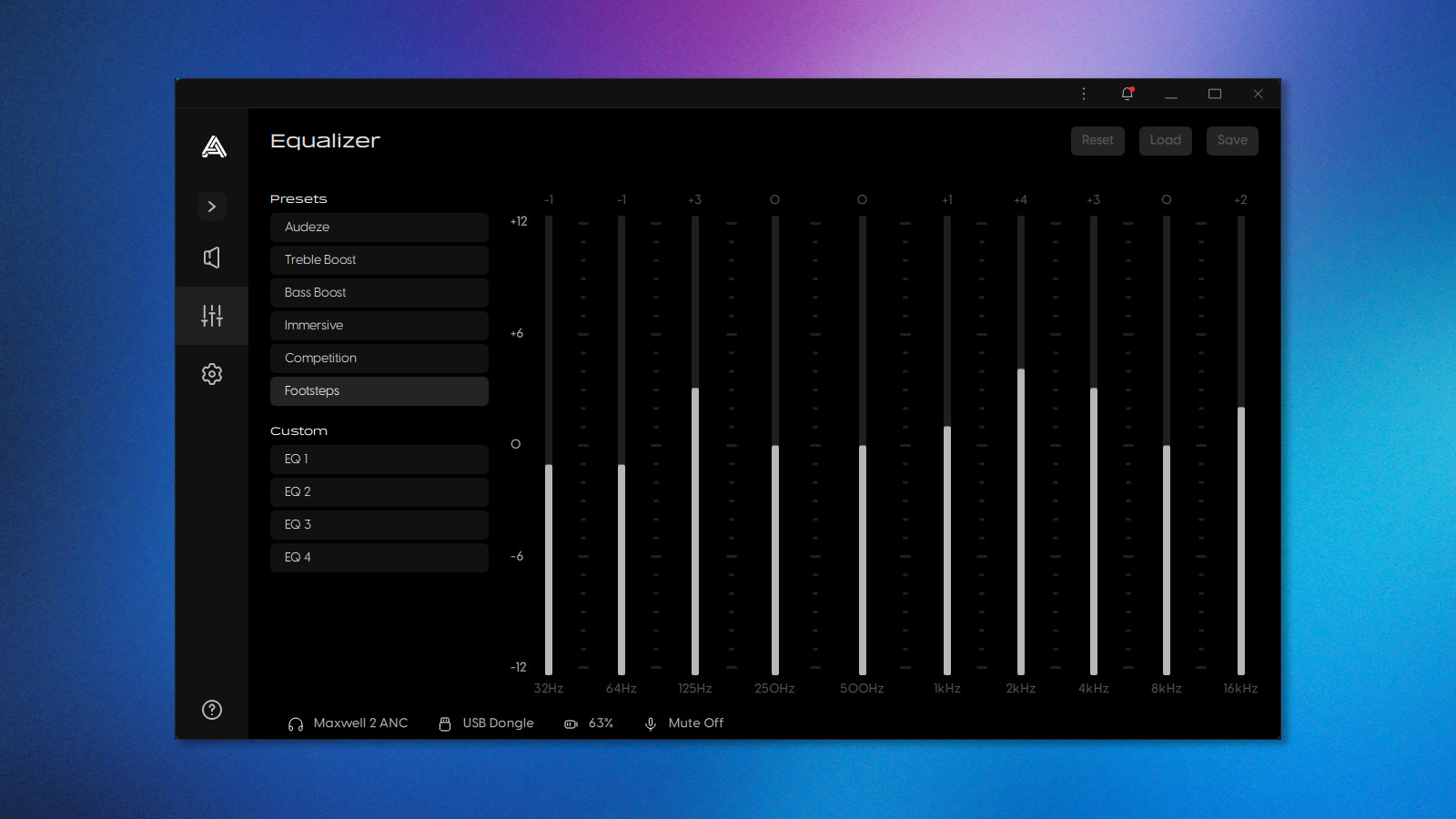Image resolution: width=1456 pixels, height=819 pixels.
Task: Open the speaker audio section
Action: coord(212,258)
